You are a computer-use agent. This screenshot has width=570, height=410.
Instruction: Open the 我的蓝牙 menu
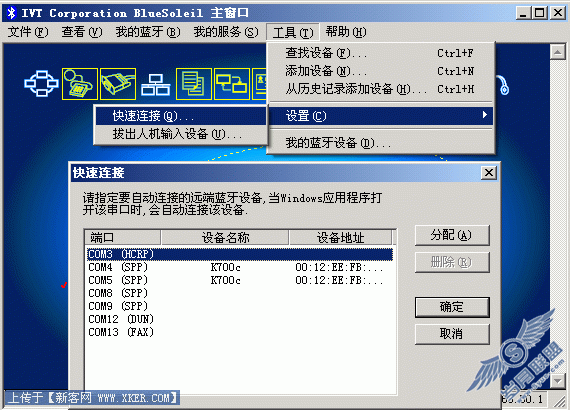(148, 32)
